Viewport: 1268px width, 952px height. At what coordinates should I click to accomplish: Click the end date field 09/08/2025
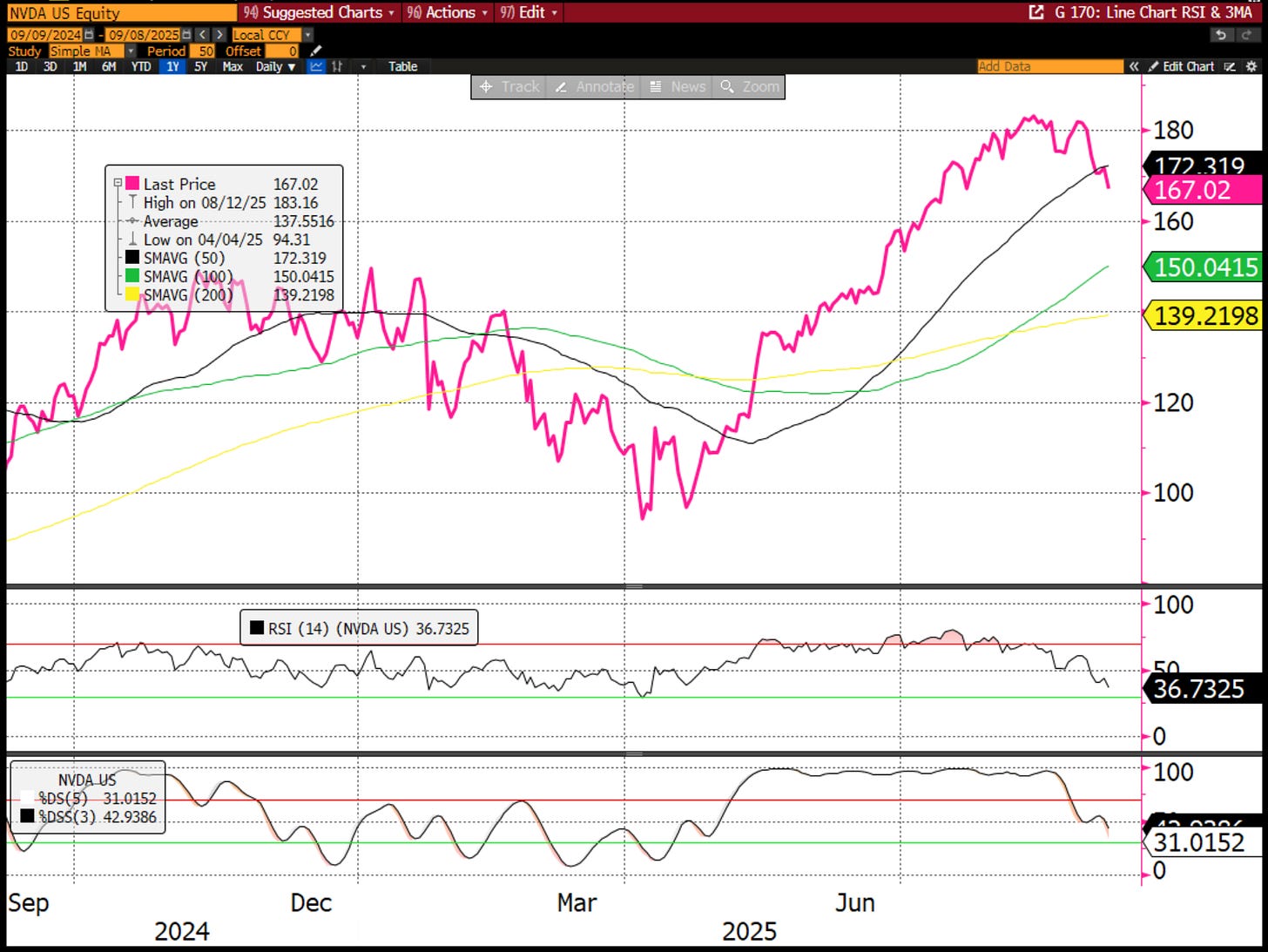pyautogui.click(x=143, y=35)
